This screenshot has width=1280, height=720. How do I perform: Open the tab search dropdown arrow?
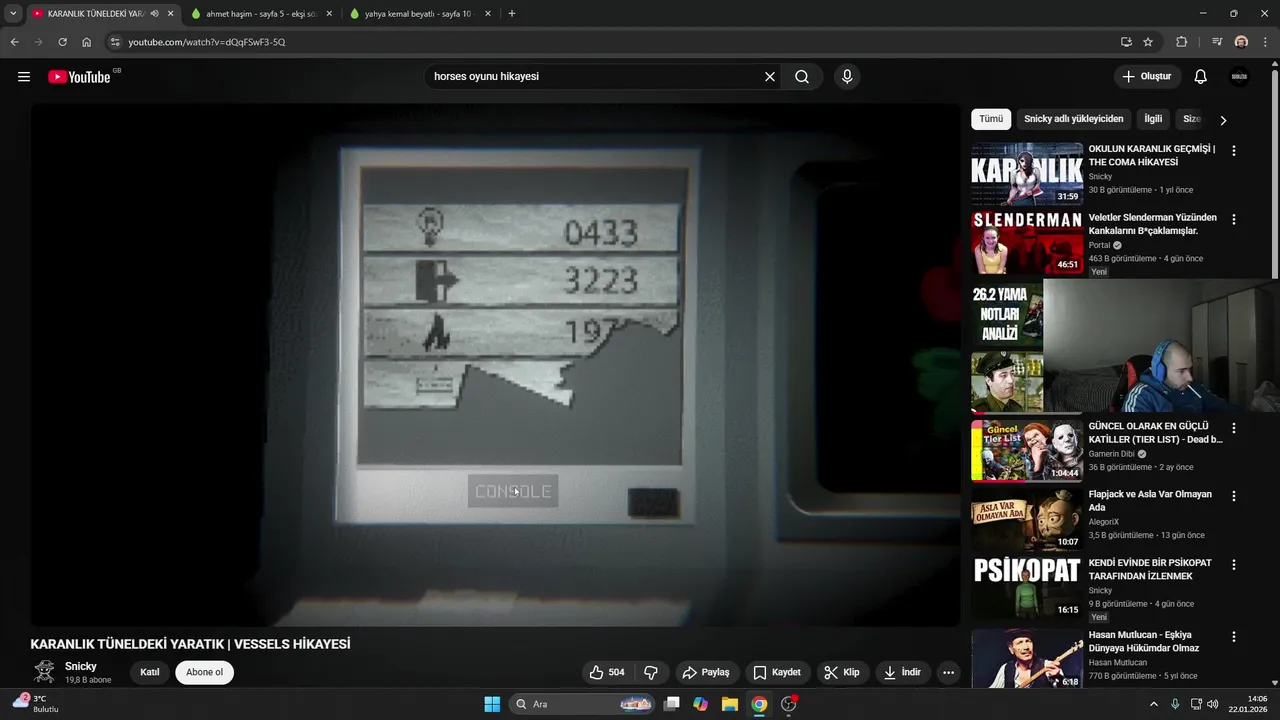(x=13, y=14)
